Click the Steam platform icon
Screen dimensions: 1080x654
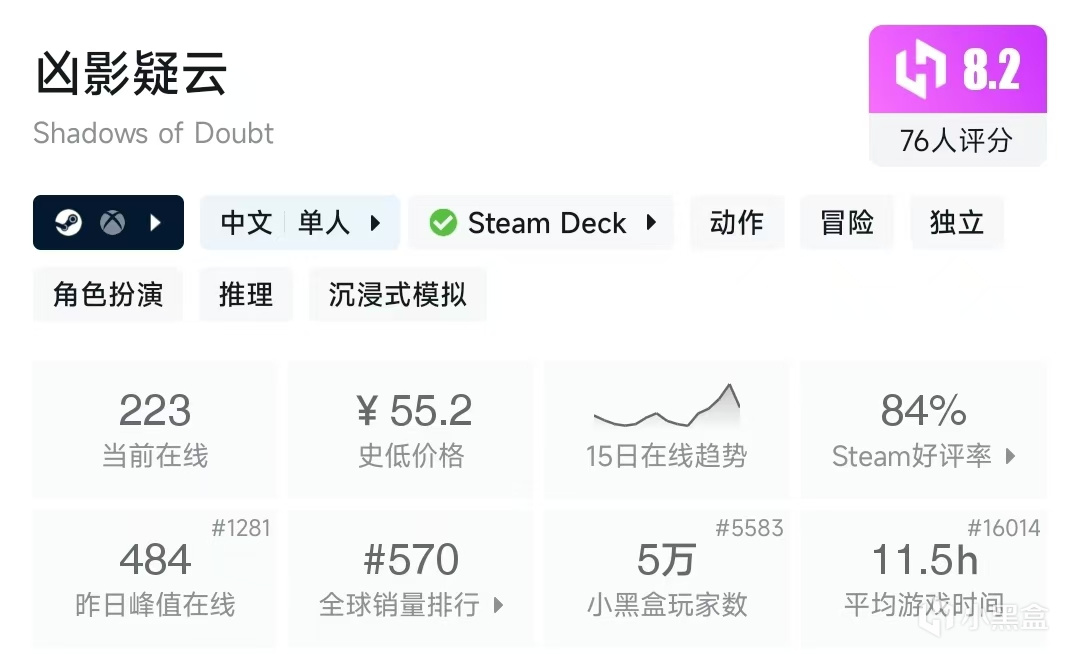(68, 222)
